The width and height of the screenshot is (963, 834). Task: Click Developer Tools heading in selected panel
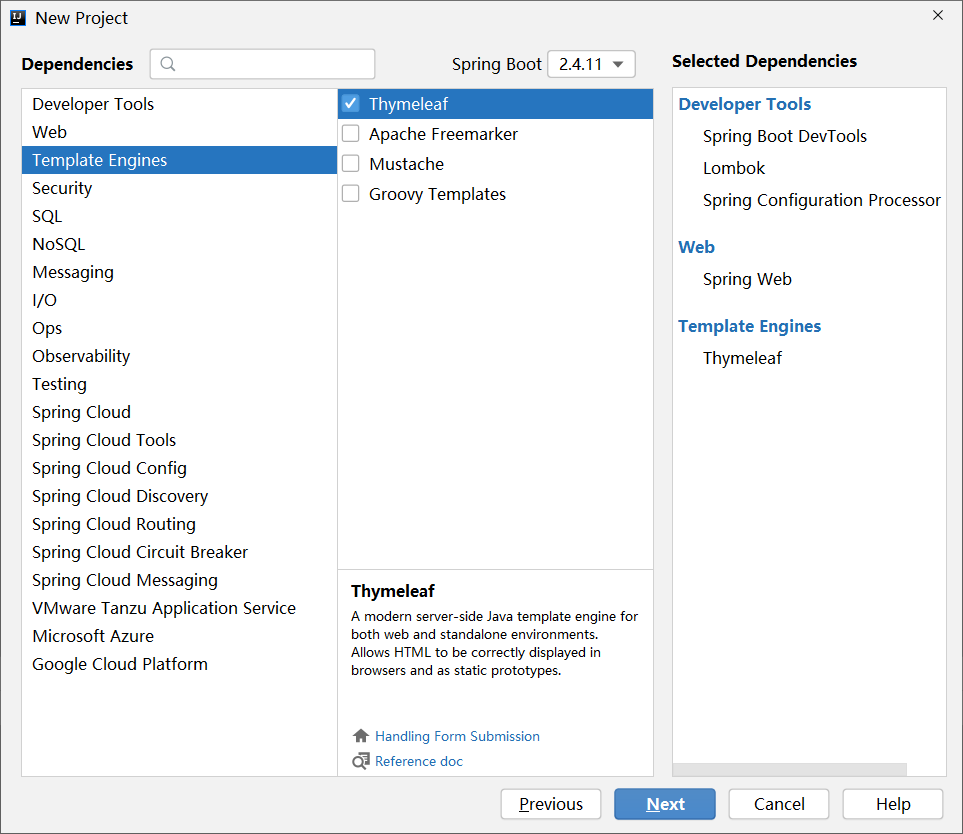tap(744, 104)
